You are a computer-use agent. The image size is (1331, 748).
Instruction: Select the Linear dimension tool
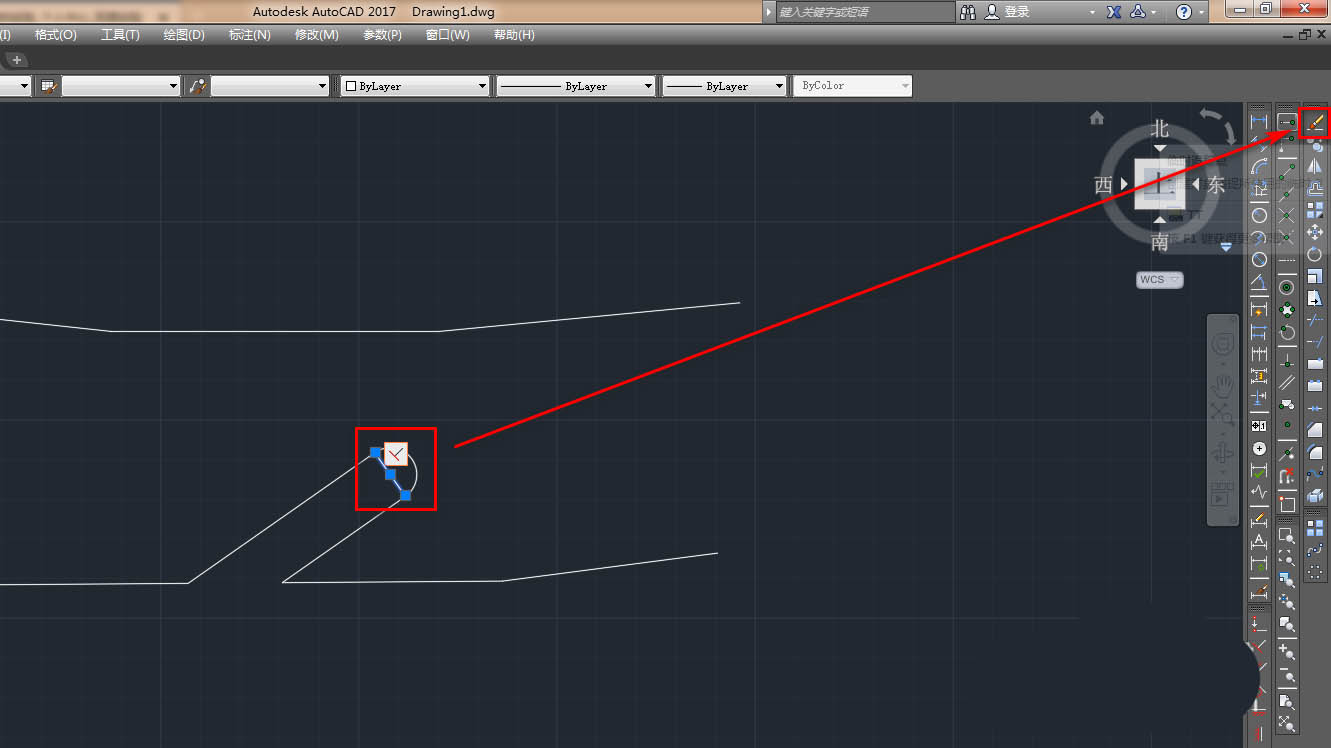pyautogui.click(x=1259, y=122)
